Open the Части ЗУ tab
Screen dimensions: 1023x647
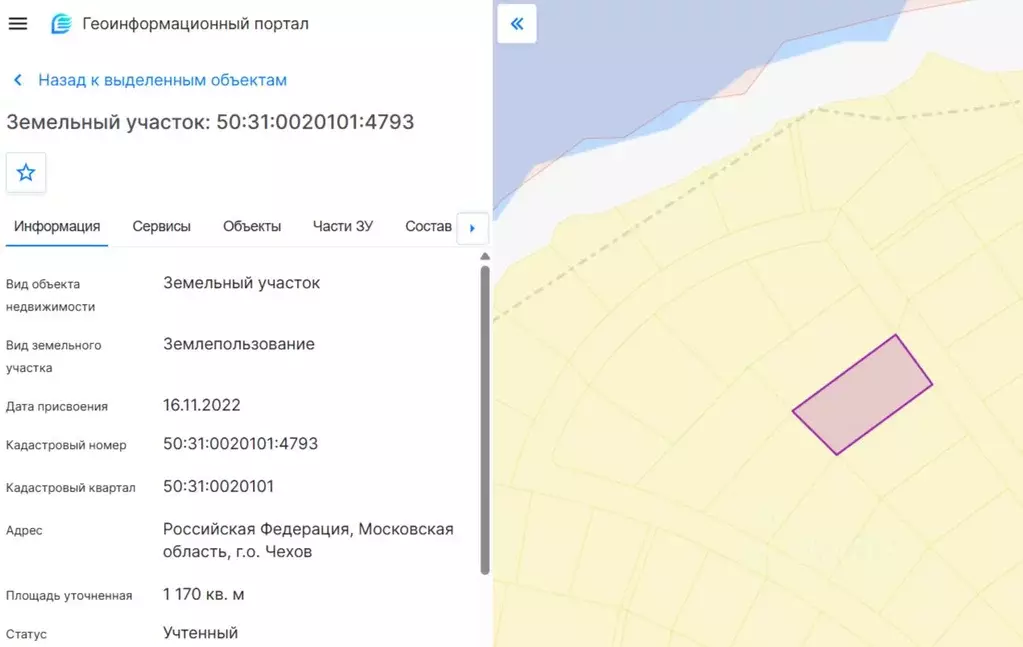[343, 226]
